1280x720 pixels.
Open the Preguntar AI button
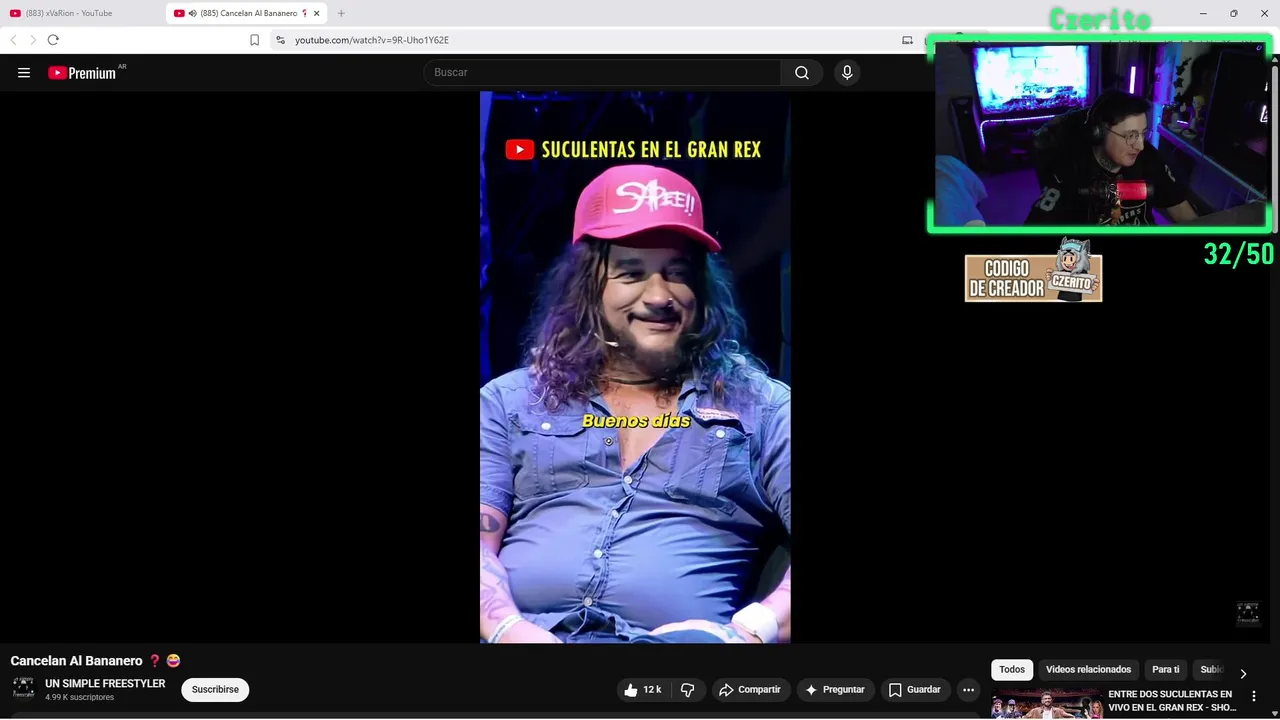(835, 690)
